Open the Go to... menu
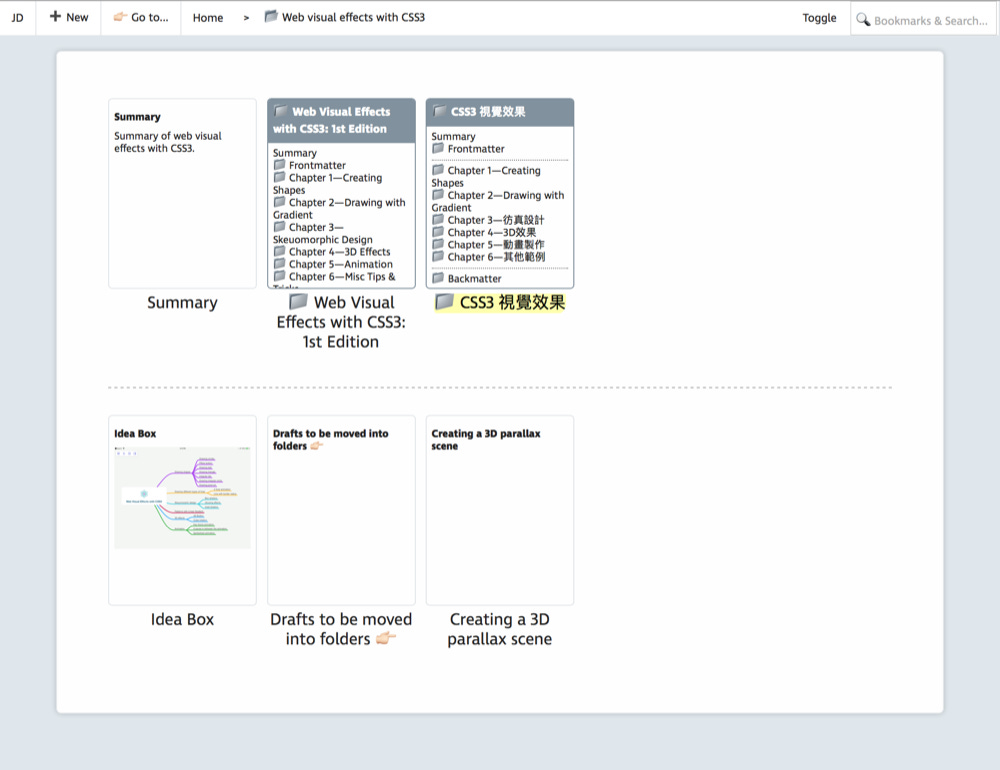The width and height of the screenshot is (1000, 770). point(141,17)
